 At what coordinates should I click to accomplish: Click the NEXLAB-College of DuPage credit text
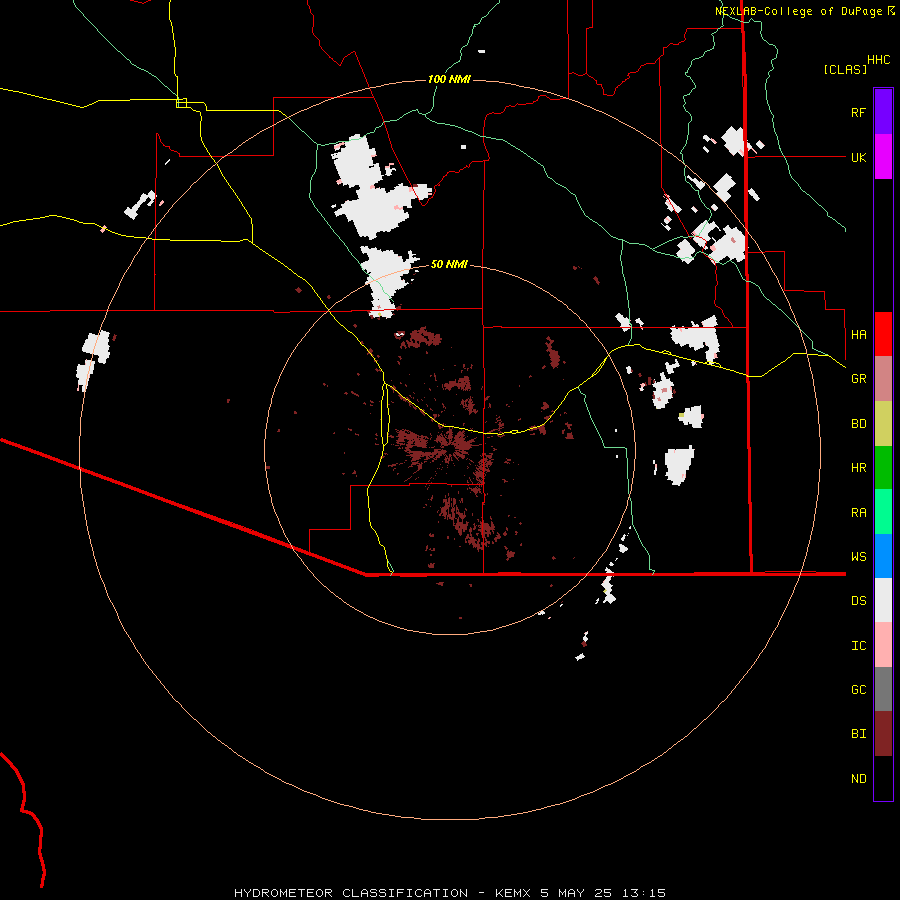click(804, 11)
